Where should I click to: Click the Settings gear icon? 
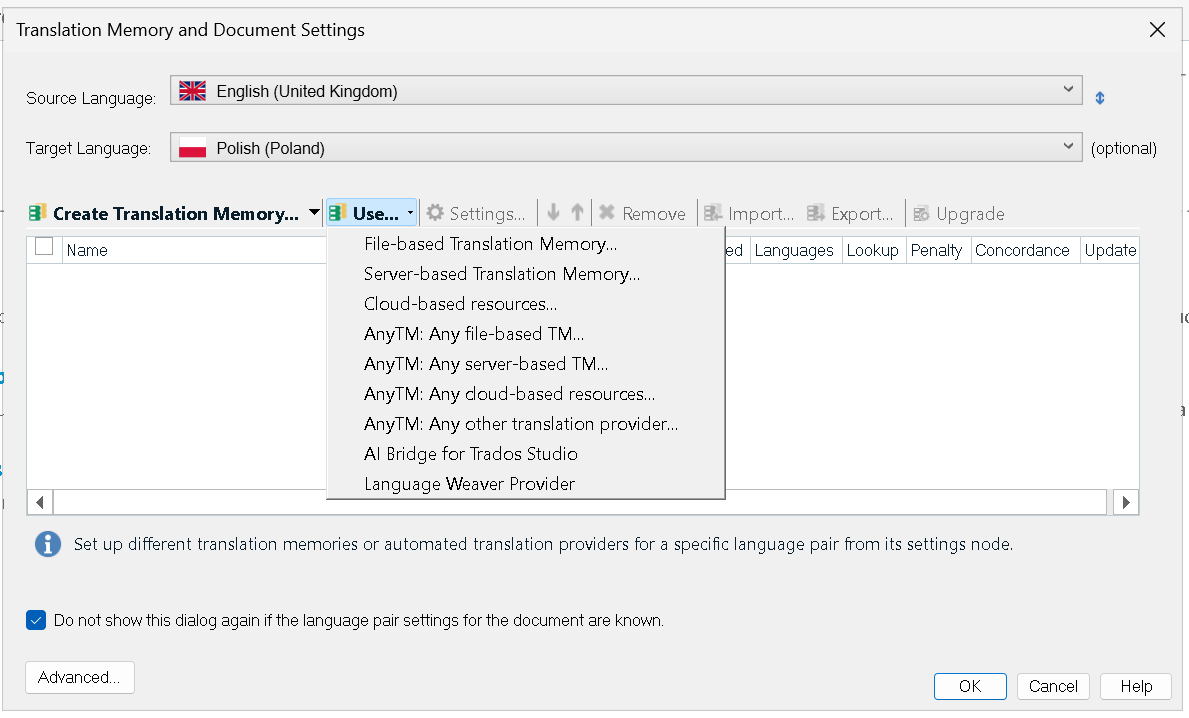tap(435, 213)
